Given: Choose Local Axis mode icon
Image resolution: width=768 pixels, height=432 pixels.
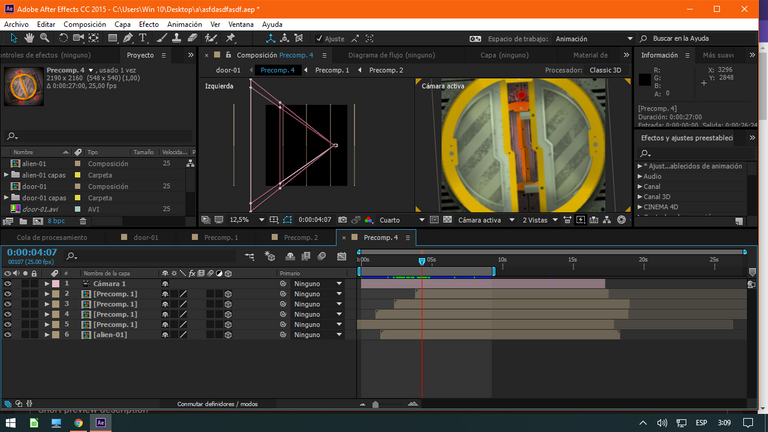Looking at the screenshot, I should click(270, 38).
